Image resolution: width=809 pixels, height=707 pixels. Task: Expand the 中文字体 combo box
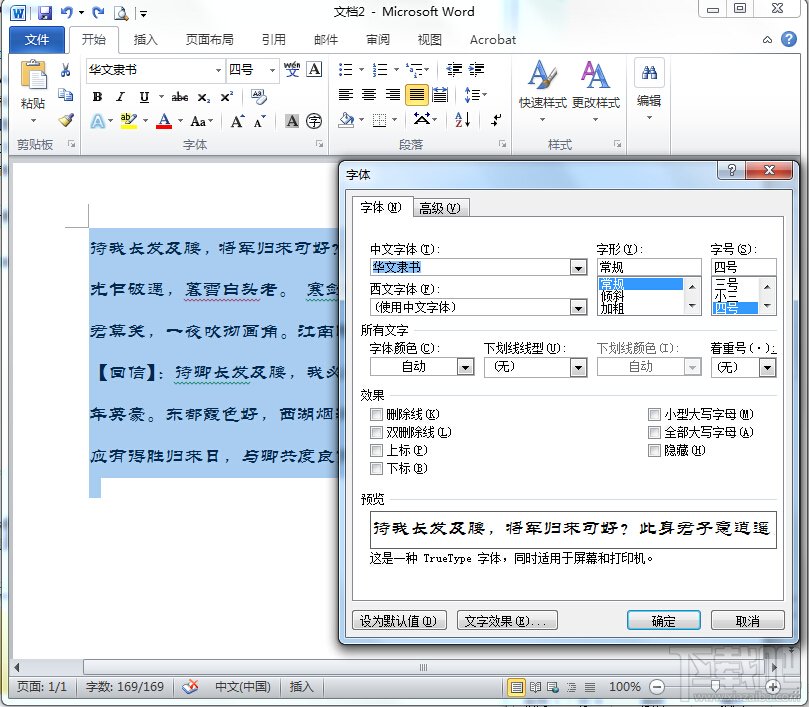tap(577, 267)
